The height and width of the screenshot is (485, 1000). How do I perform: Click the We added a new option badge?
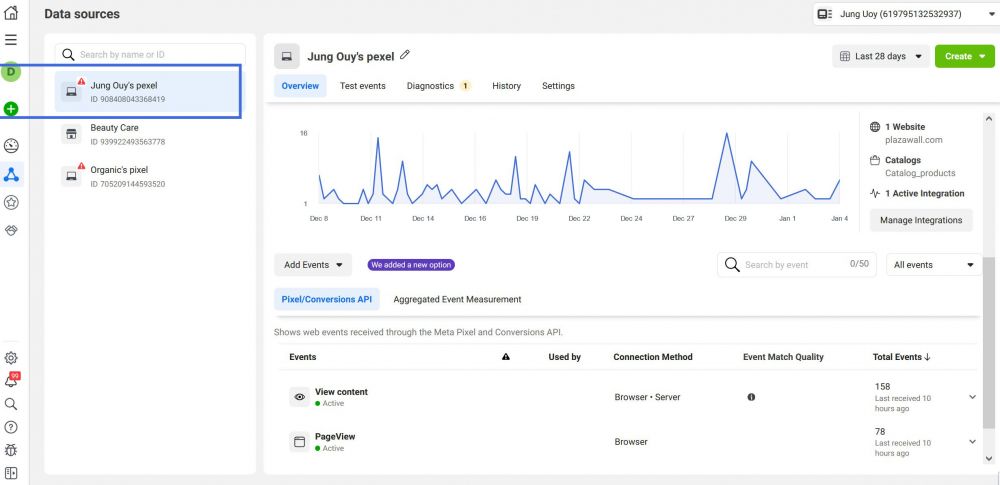point(411,265)
